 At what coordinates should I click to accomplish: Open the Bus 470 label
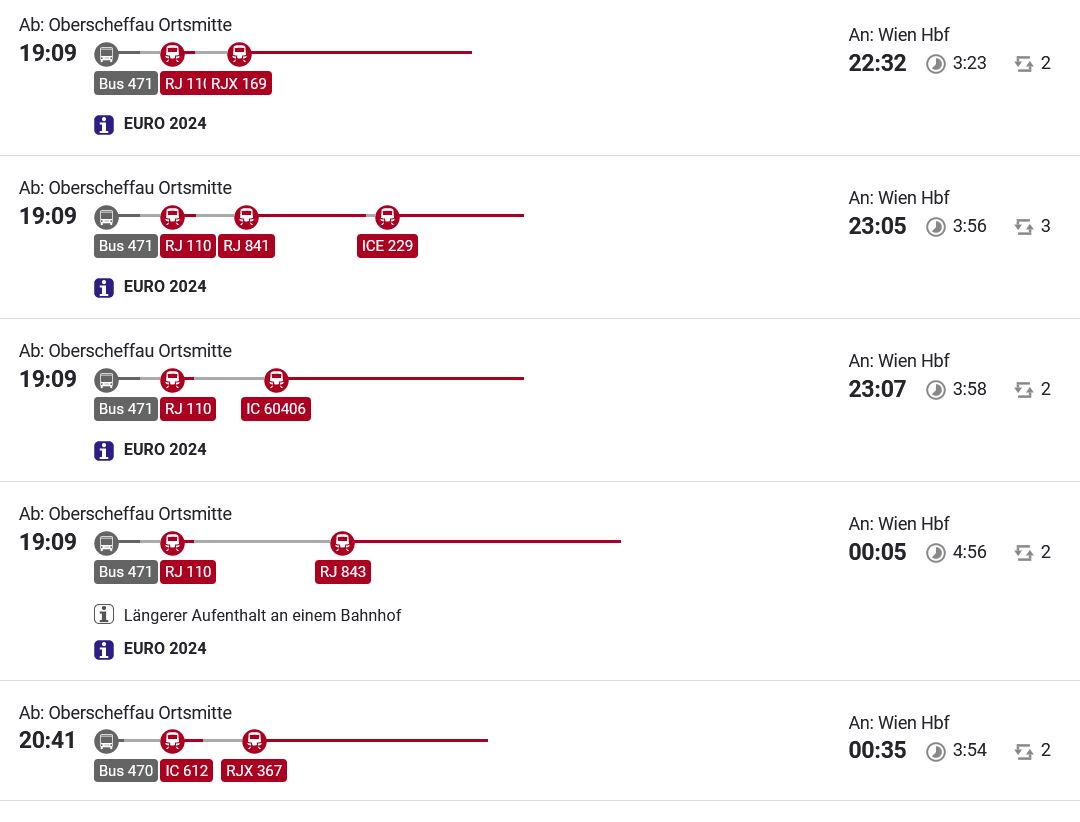click(x=125, y=771)
